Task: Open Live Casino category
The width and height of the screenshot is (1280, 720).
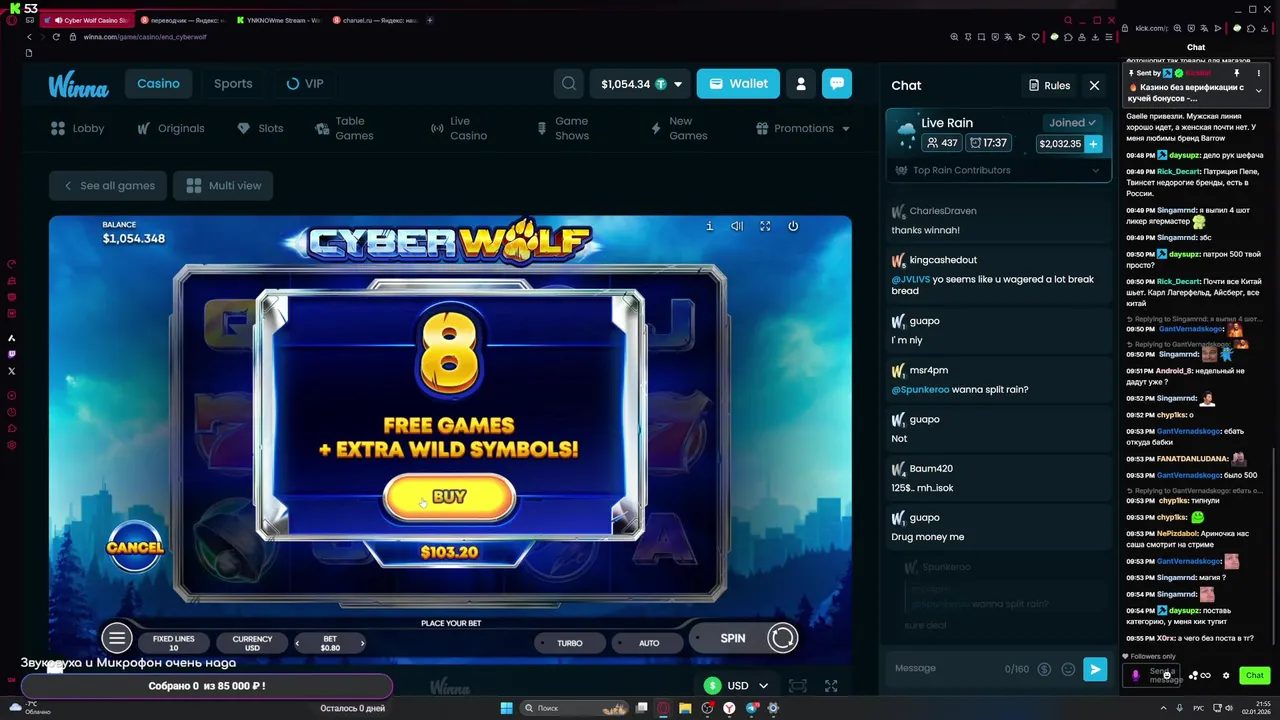Action: [459, 128]
